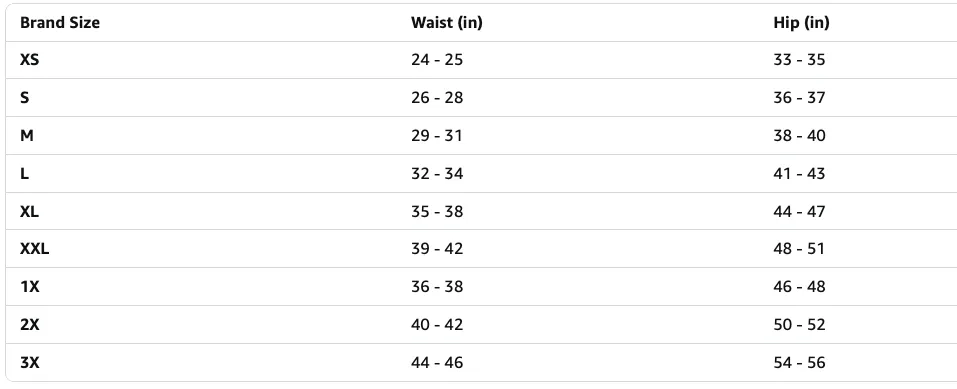Click hip value 54 - 56

[800, 362]
